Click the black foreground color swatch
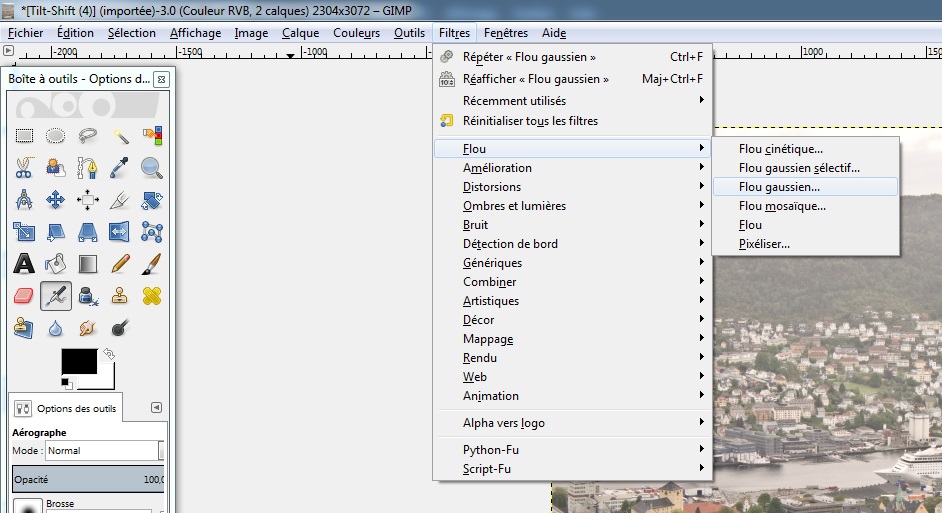 [78, 361]
